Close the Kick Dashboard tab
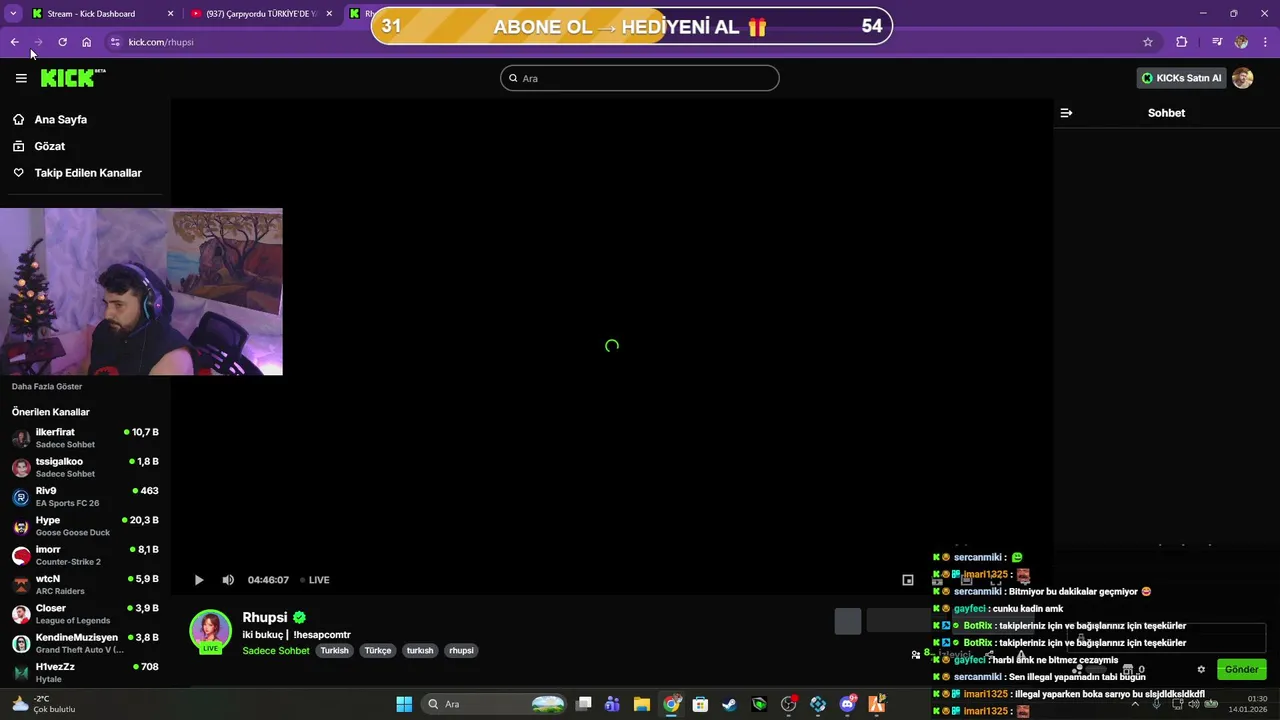Image resolution: width=1280 pixels, height=720 pixels. click(170, 14)
